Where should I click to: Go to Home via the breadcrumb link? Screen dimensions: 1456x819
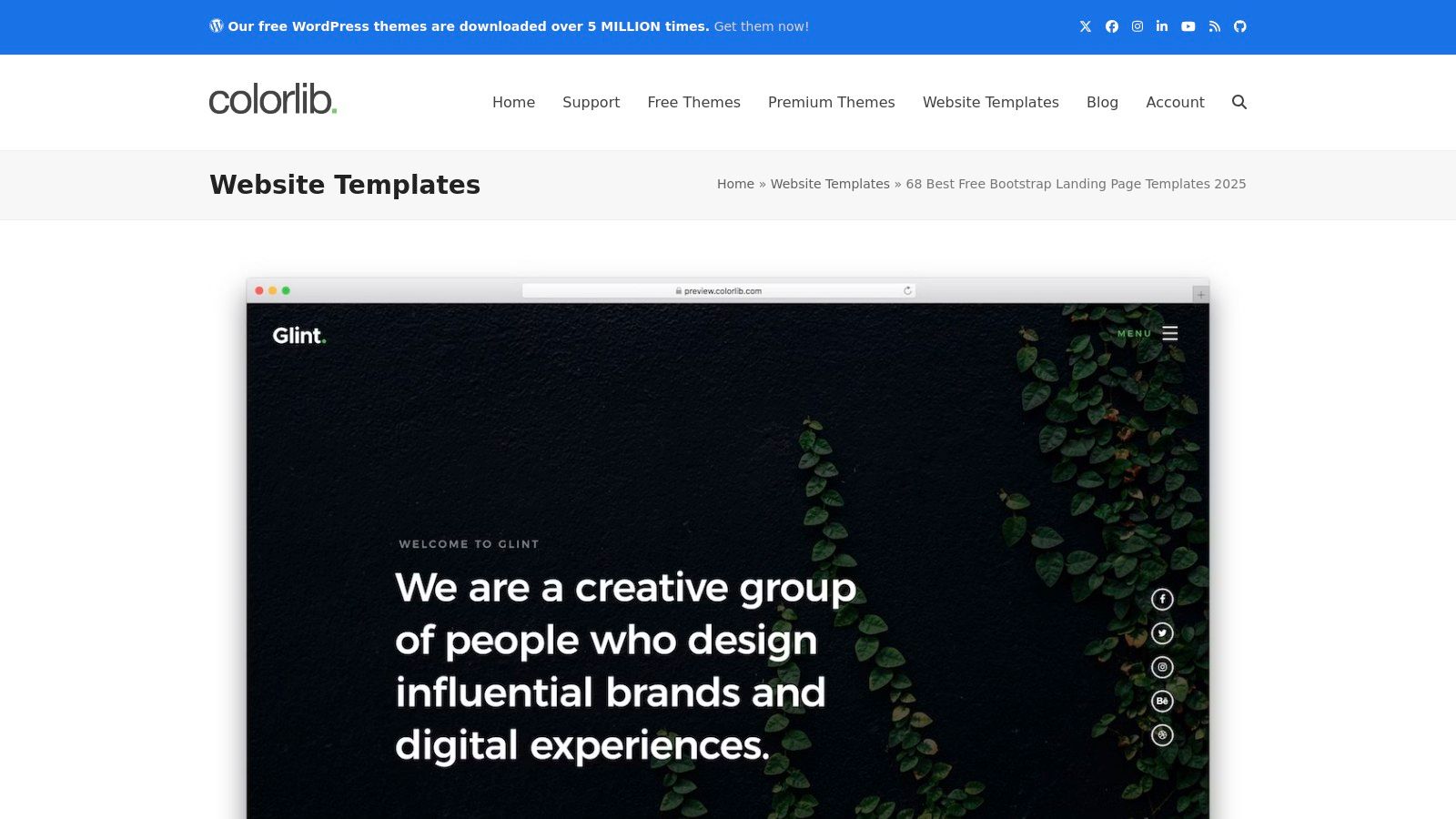(x=735, y=184)
